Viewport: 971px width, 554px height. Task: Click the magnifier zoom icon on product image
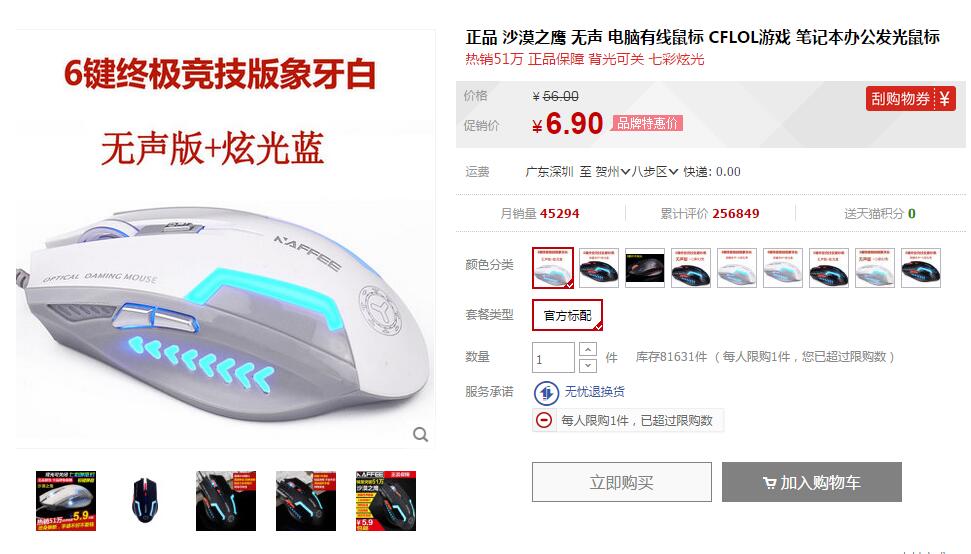[420, 435]
